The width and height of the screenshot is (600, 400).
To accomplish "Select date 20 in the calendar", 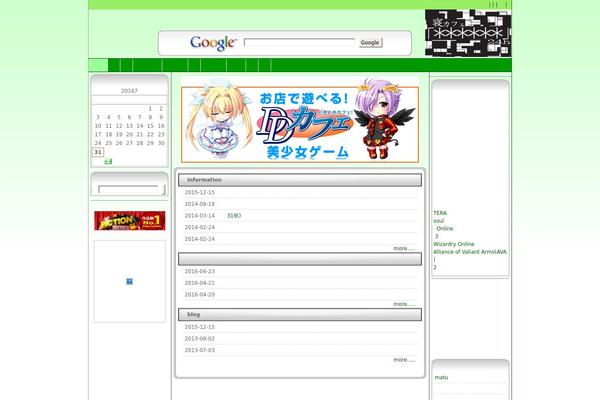I will tap(129, 135).
